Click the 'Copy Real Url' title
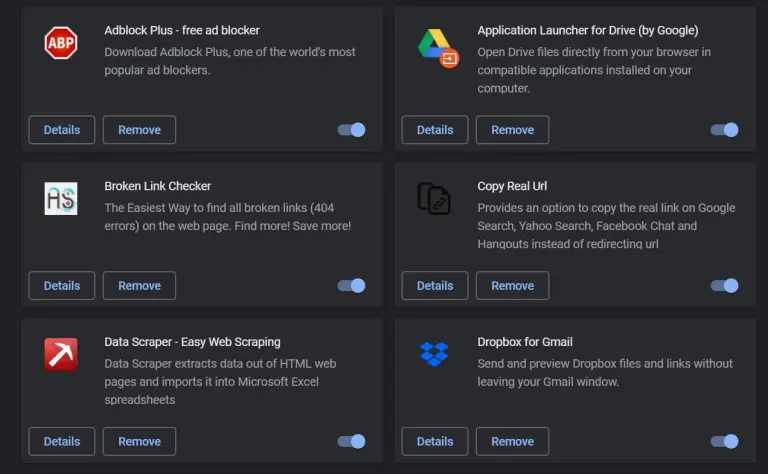 coord(512,186)
